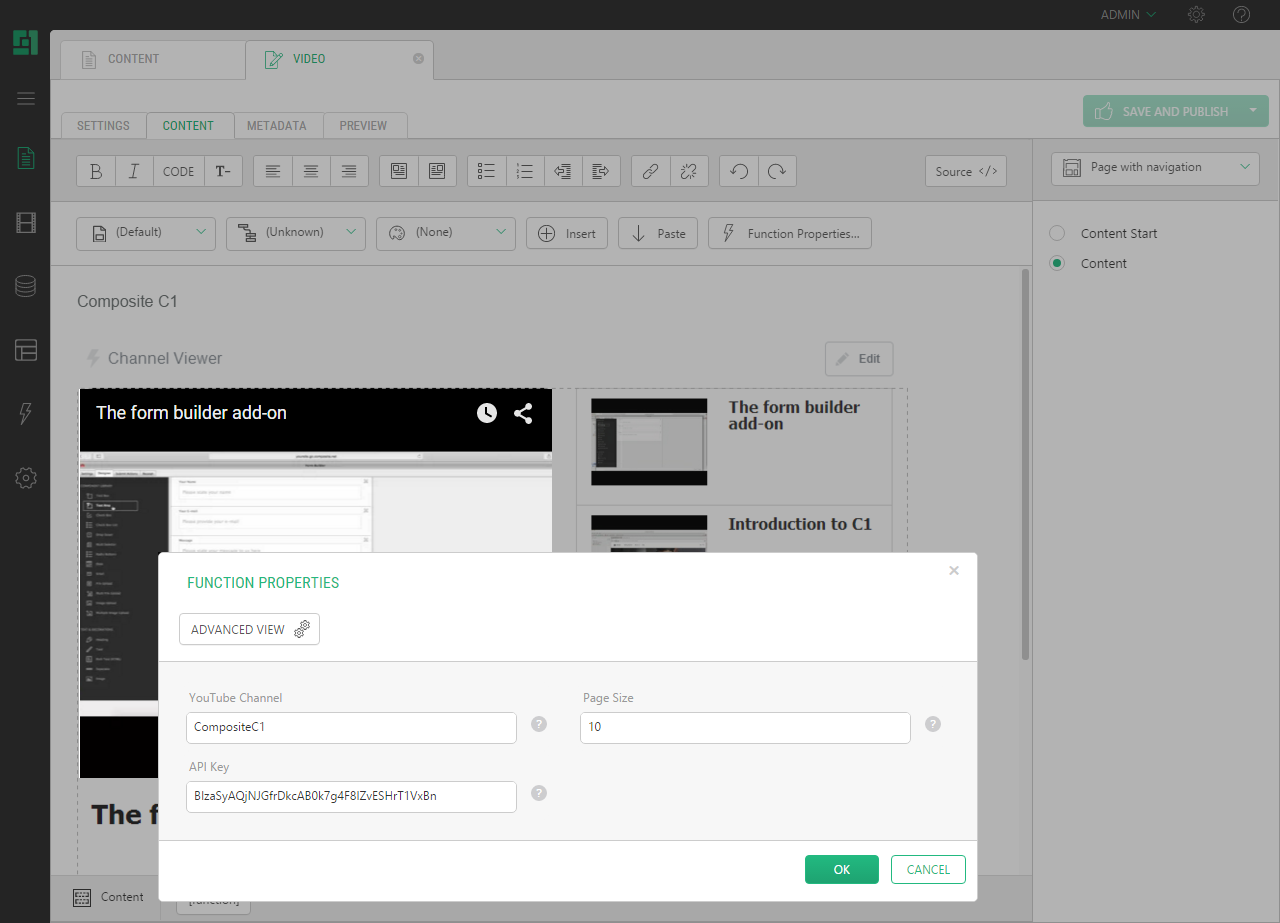Open the Page with navigation dropdown

pos(1155,168)
